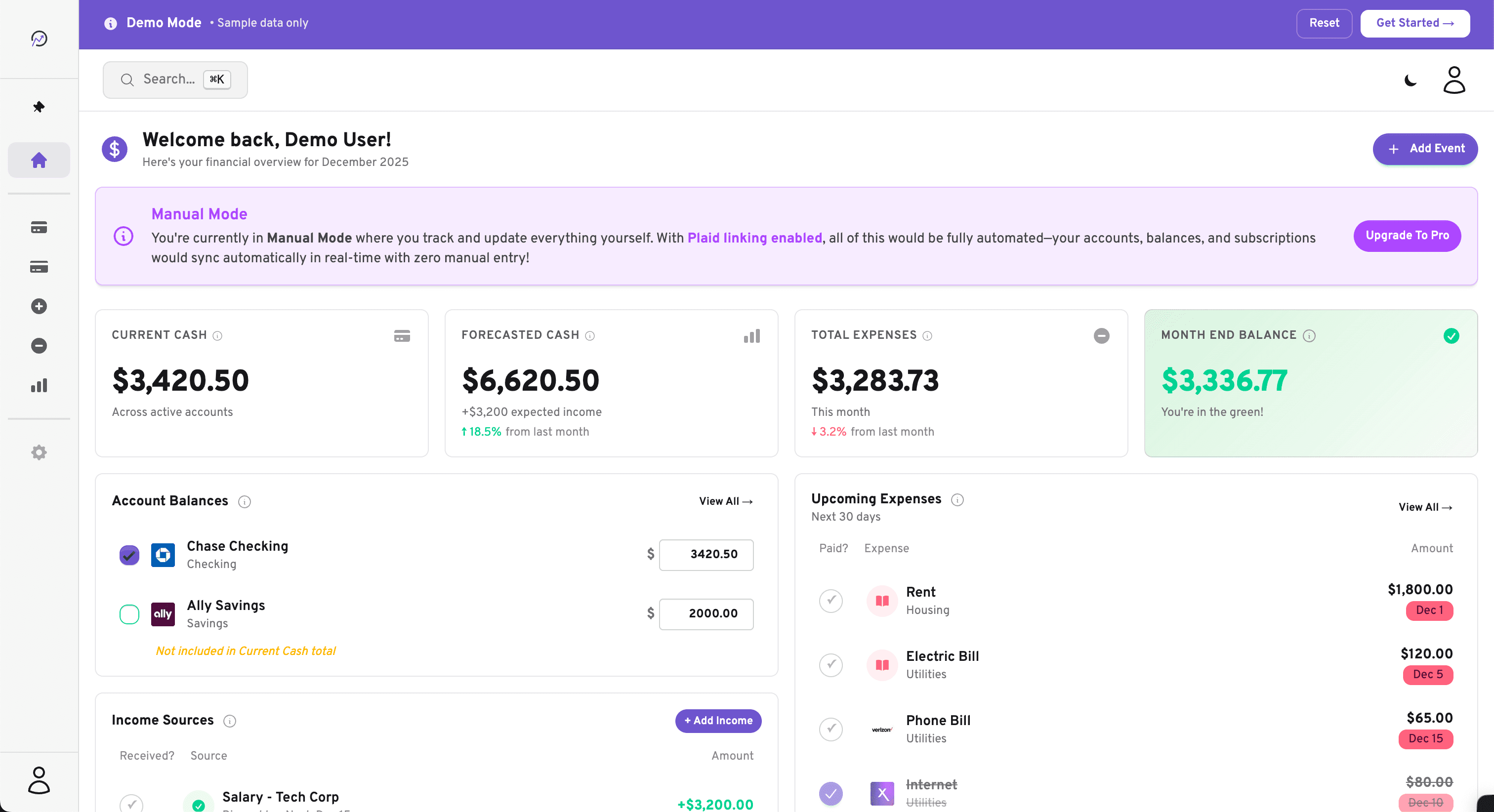Open the Home dashboard icon in sidebar
Screen dimensions: 1494x812
pyautogui.click(x=38, y=160)
